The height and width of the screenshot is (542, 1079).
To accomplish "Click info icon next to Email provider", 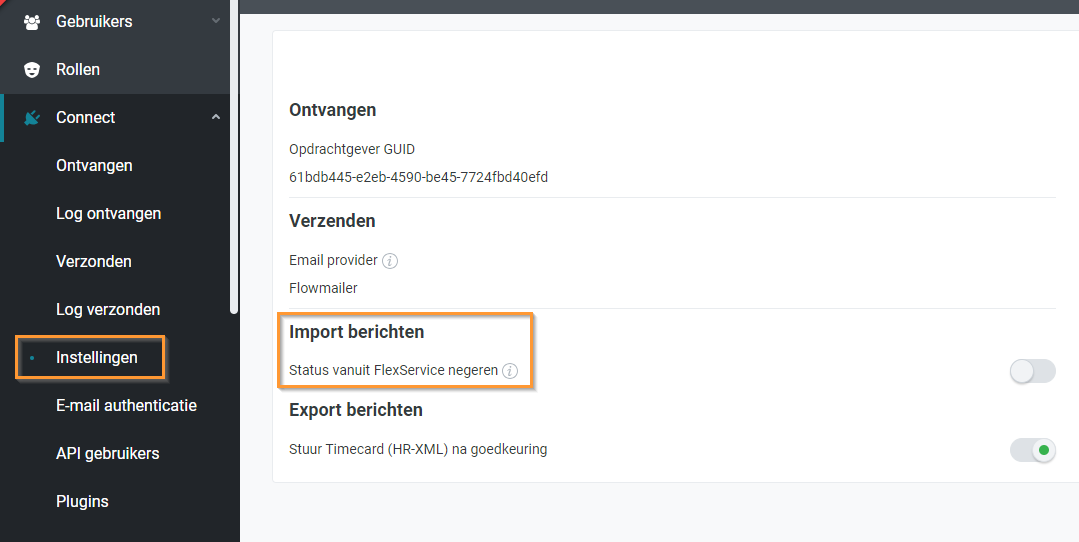I will (x=390, y=261).
